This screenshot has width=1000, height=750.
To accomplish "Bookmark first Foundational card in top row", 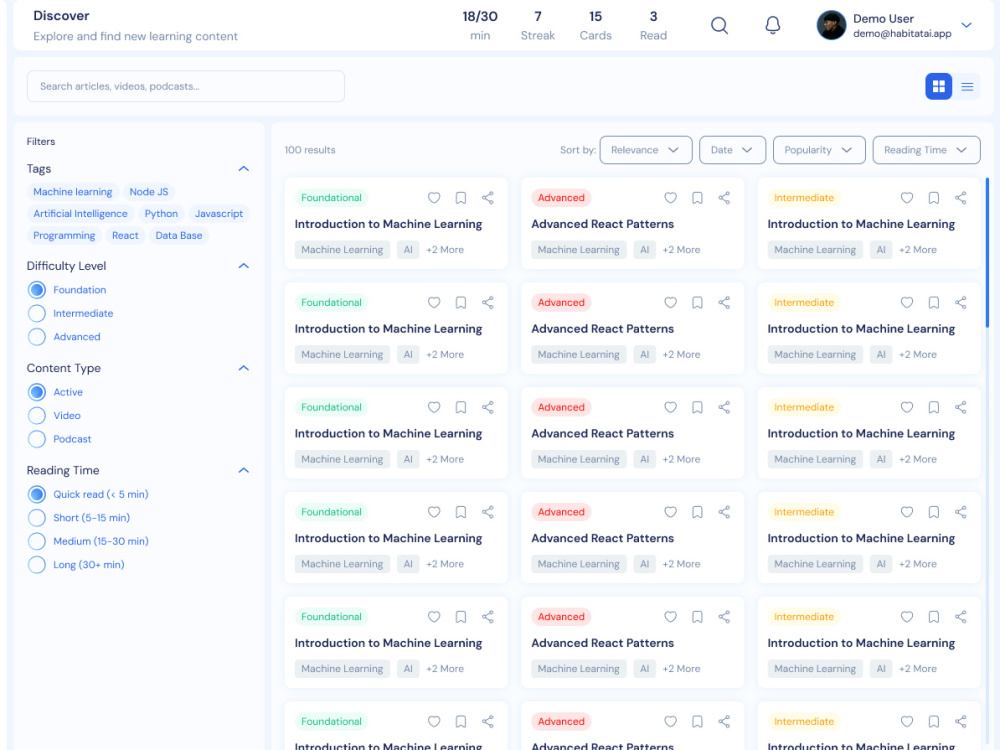I will pos(460,198).
